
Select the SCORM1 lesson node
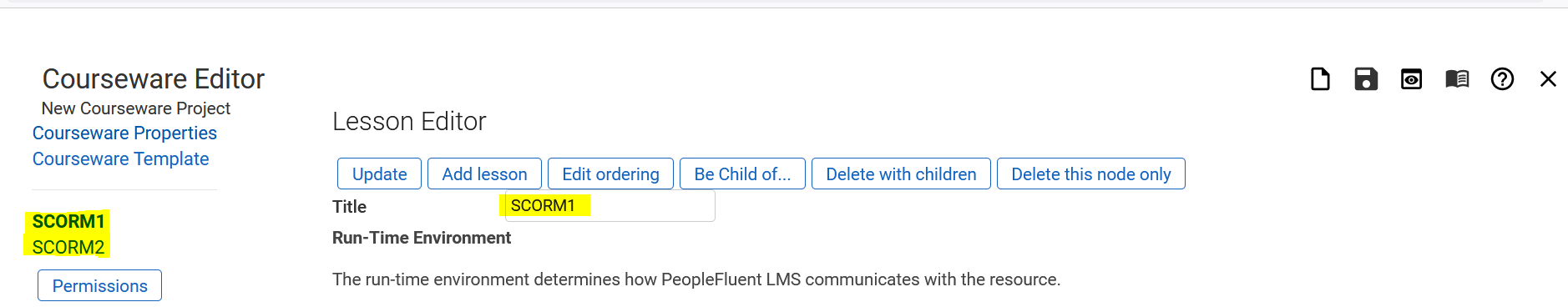(68, 222)
